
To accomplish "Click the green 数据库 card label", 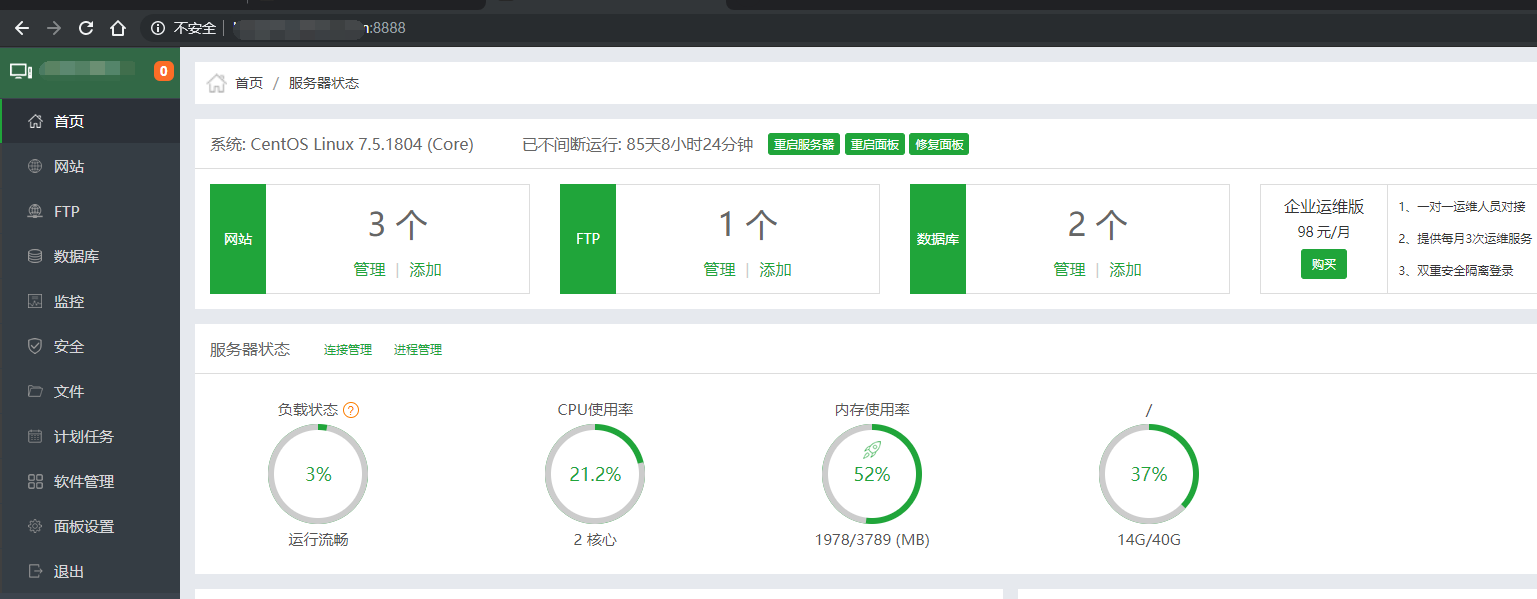I will click(938, 239).
